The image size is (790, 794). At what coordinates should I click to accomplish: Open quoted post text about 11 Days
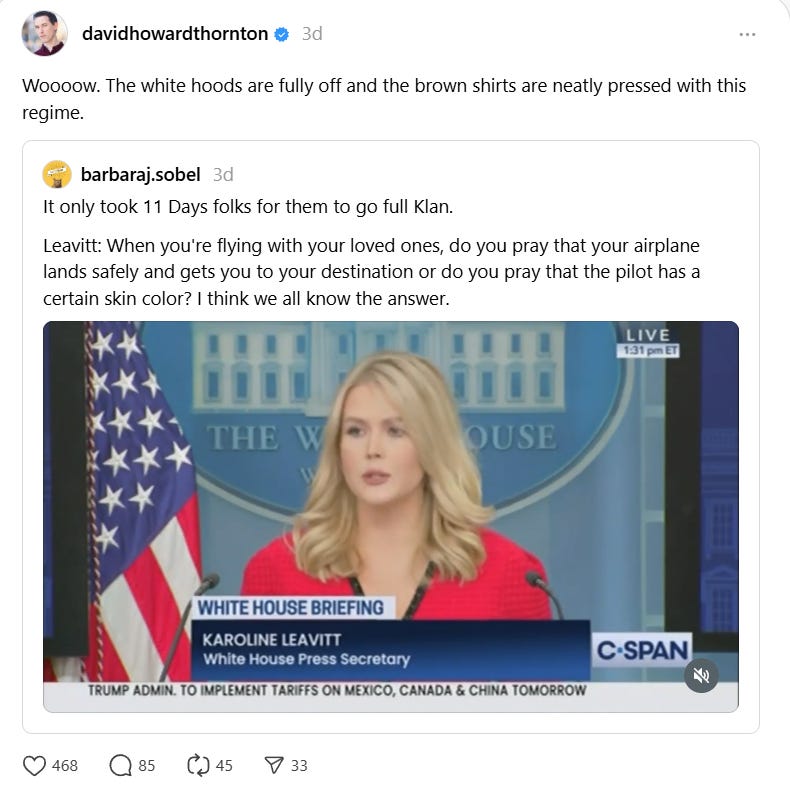248,207
